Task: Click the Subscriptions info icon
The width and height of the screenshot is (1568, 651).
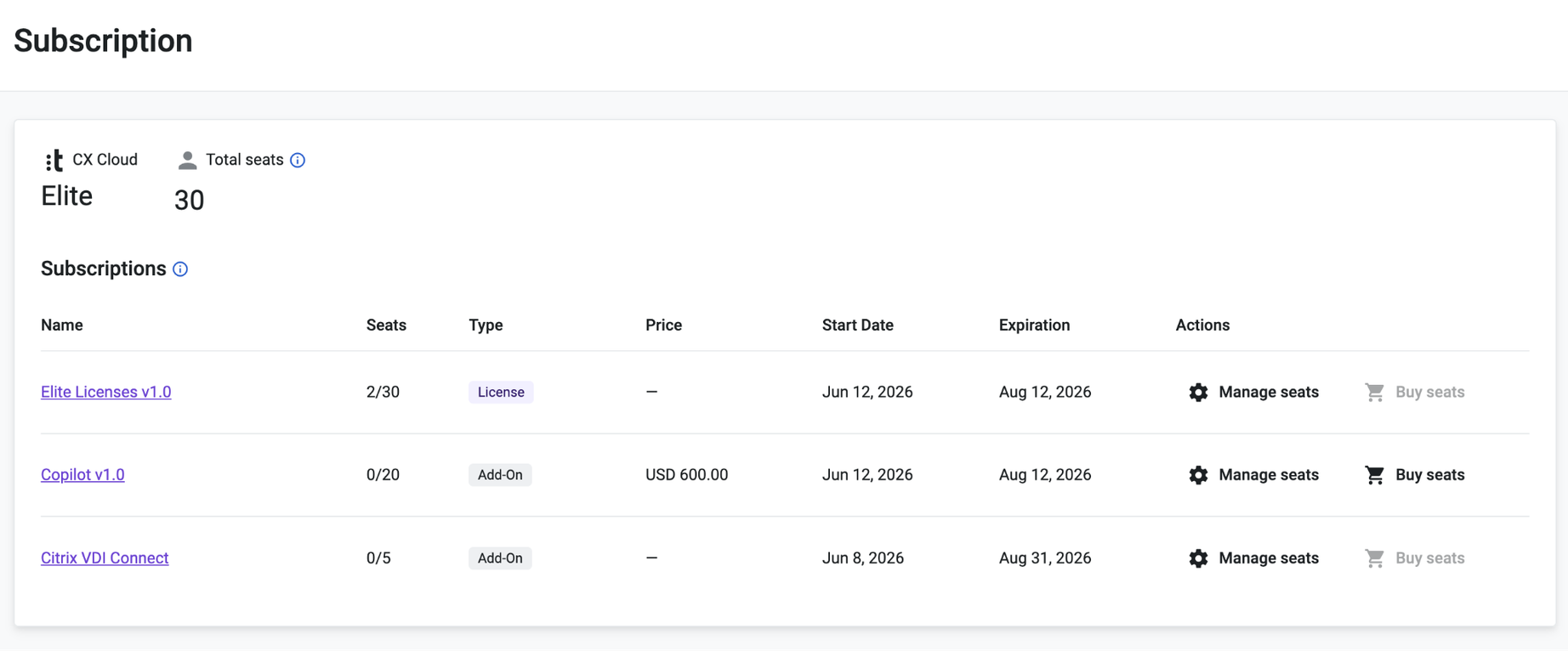Action: click(x=180, y=269)
